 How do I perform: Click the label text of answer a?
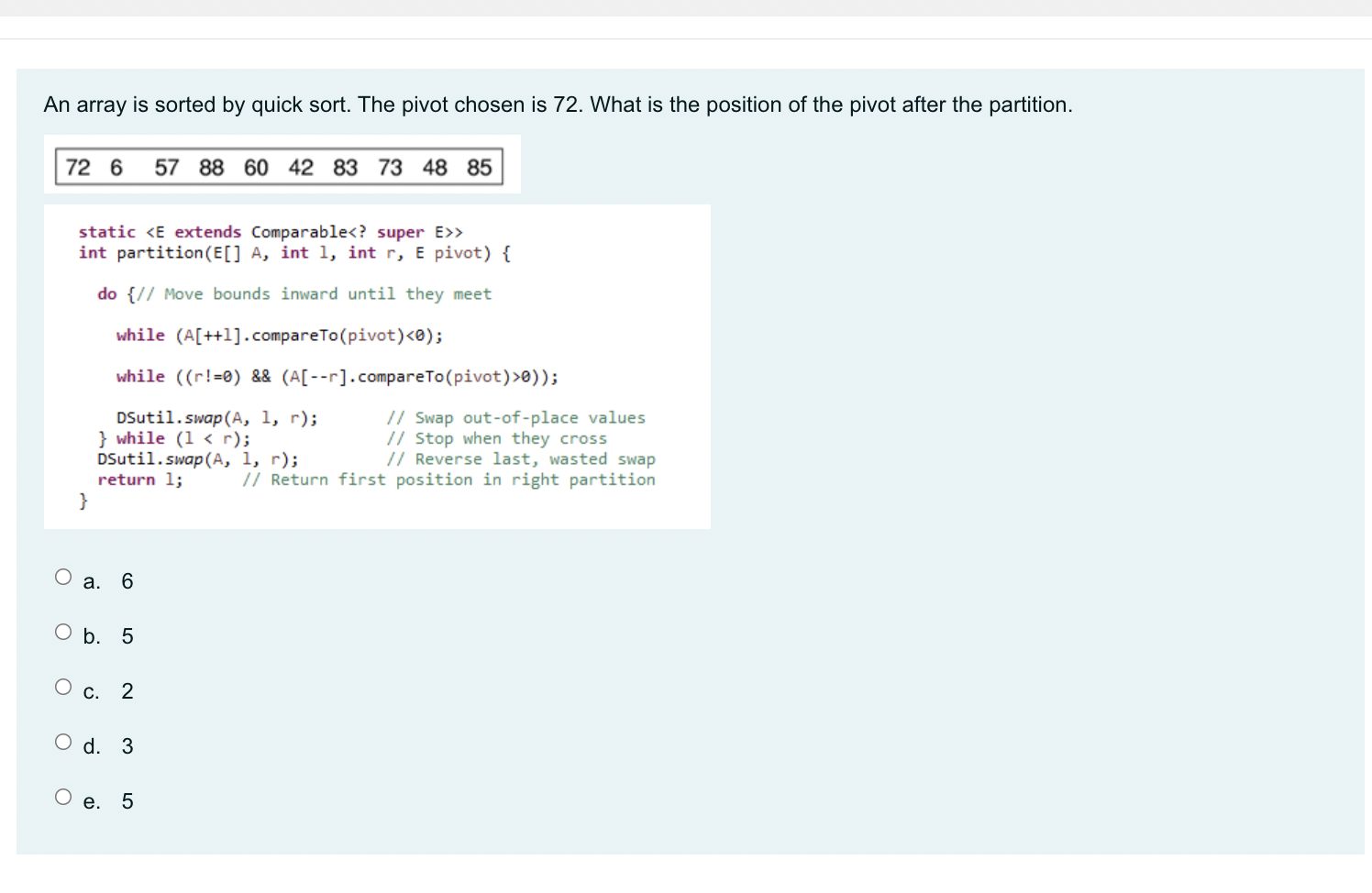(105, 580)
